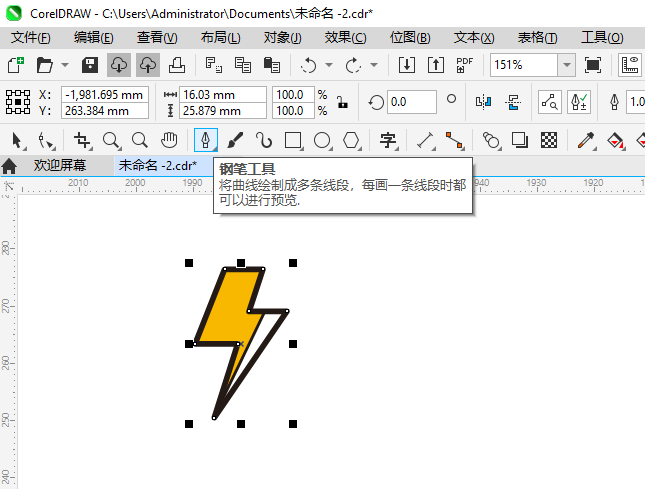Click the width field 16.03 mm
This screenshot has width=645, height=489.
point(223,95)
